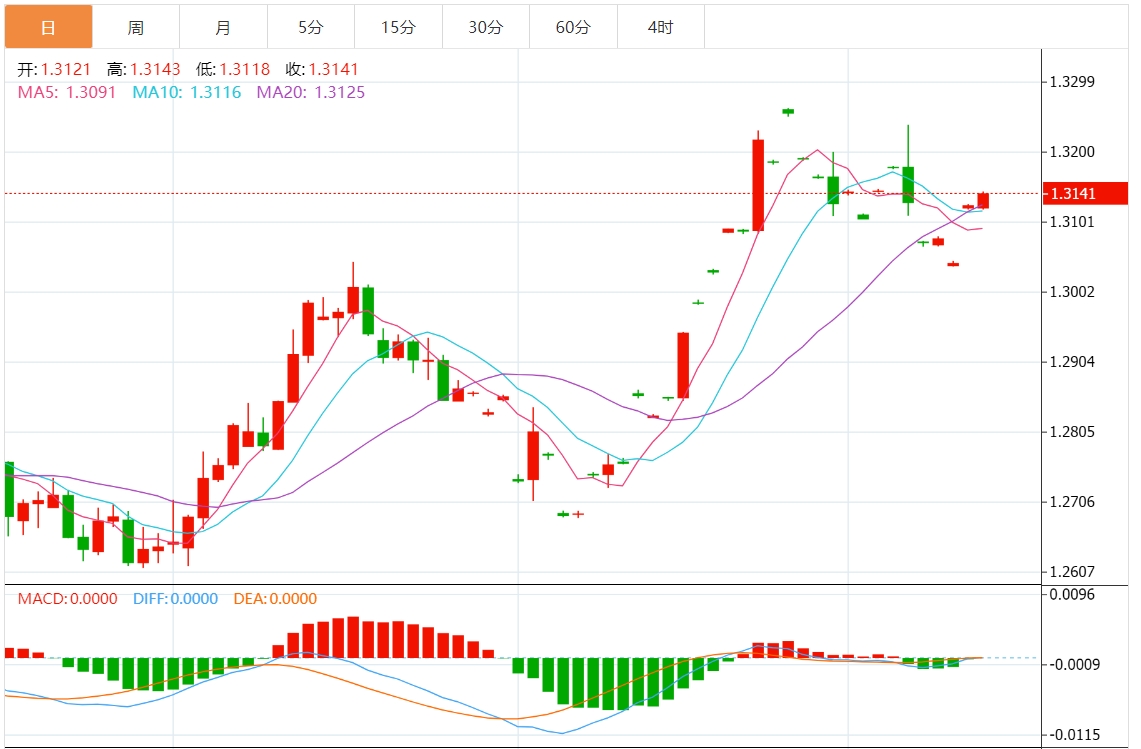Viewport: 1141px width, 749px height.
Task: Click the 高: 1.3143 high price
Action: [143, 69]
